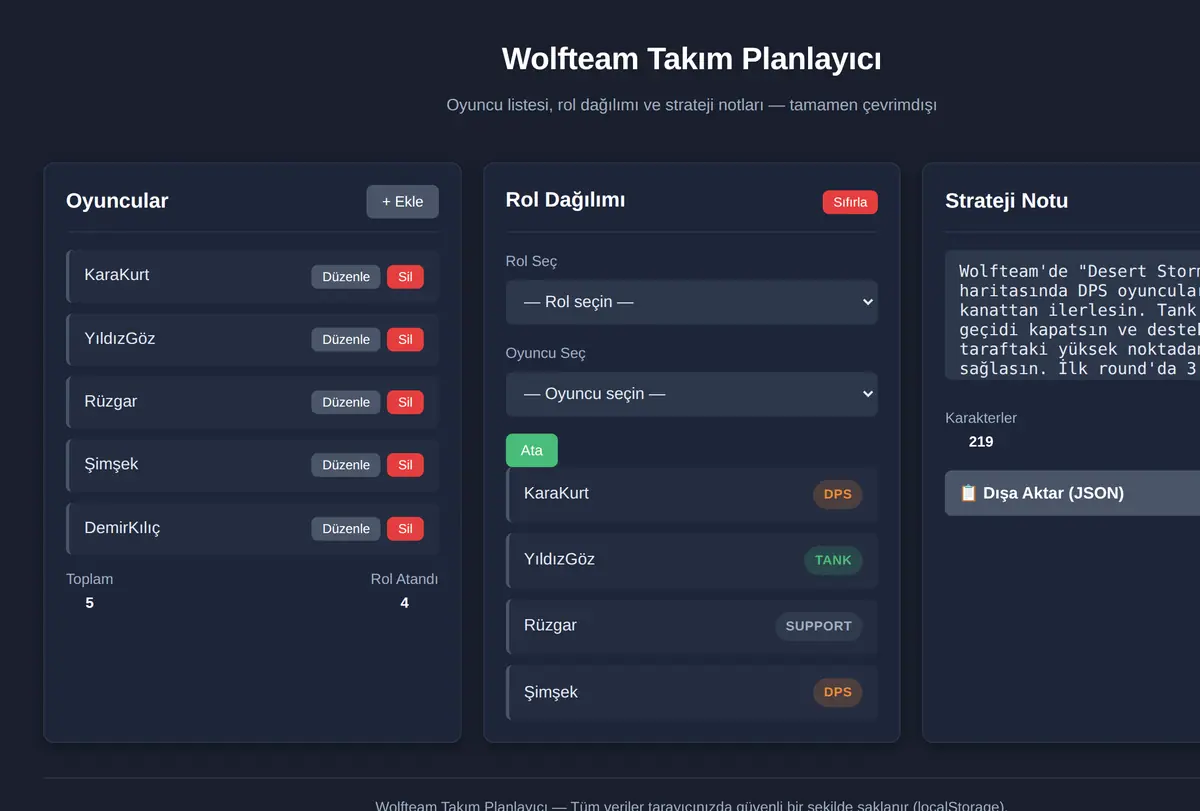Edit YıldızGöz using Düzenle
1200x811 pixels.
346,339
